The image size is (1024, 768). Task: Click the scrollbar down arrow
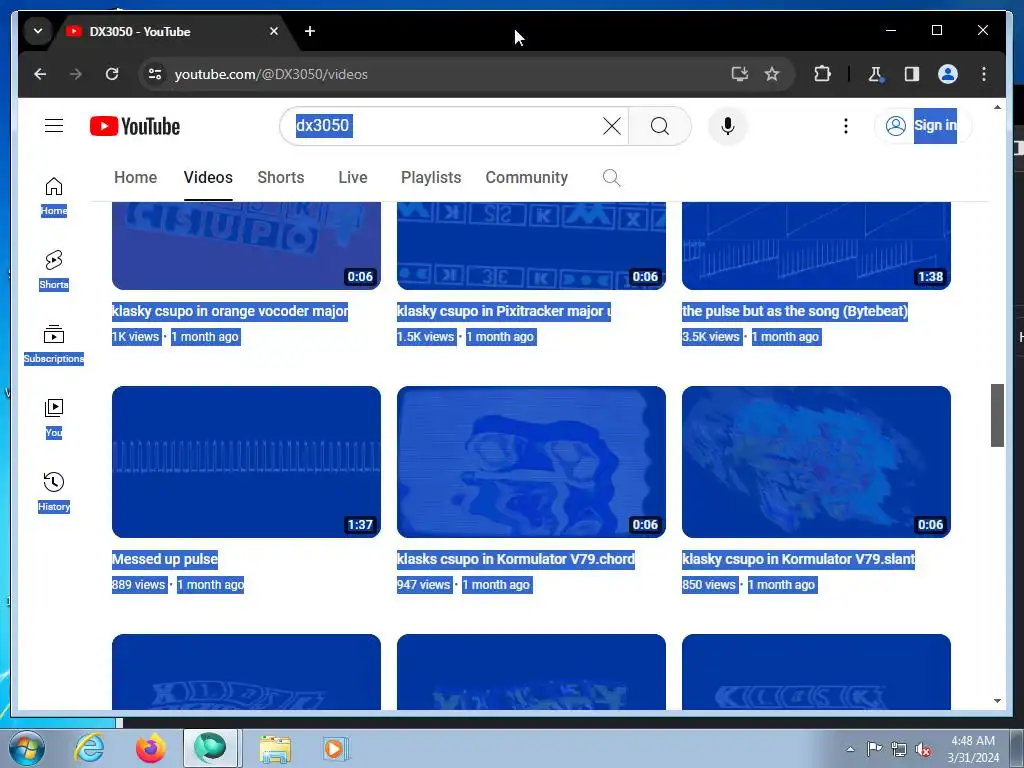click(x=997, y=701)
